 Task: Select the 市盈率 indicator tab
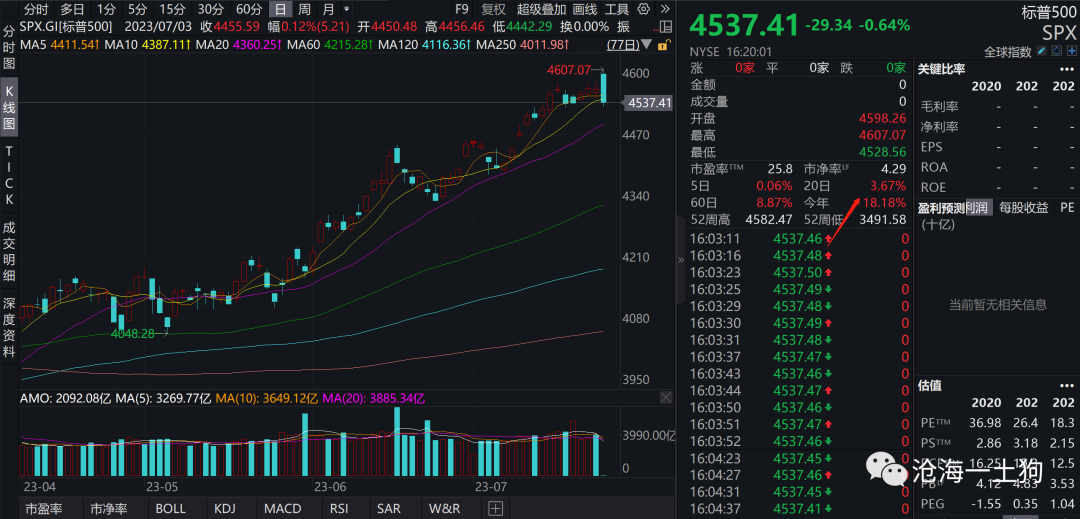pos(43,509)
